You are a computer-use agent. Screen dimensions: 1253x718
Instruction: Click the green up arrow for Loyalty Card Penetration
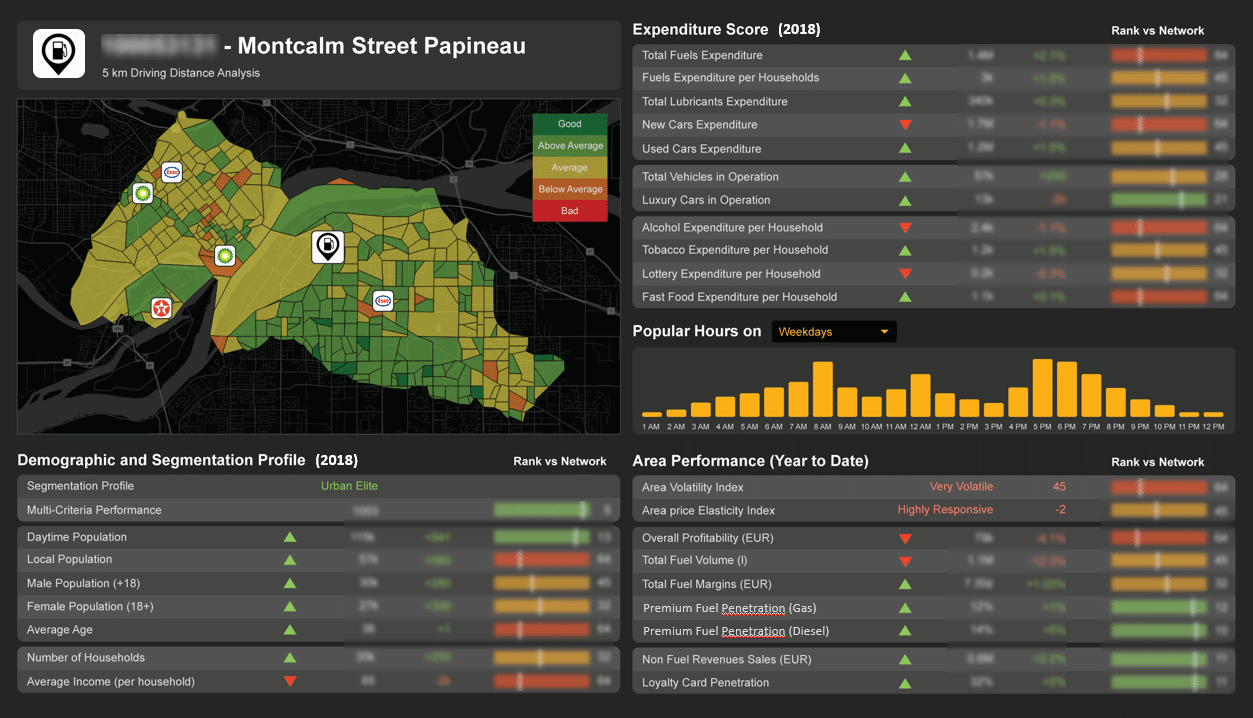point(905,683)
